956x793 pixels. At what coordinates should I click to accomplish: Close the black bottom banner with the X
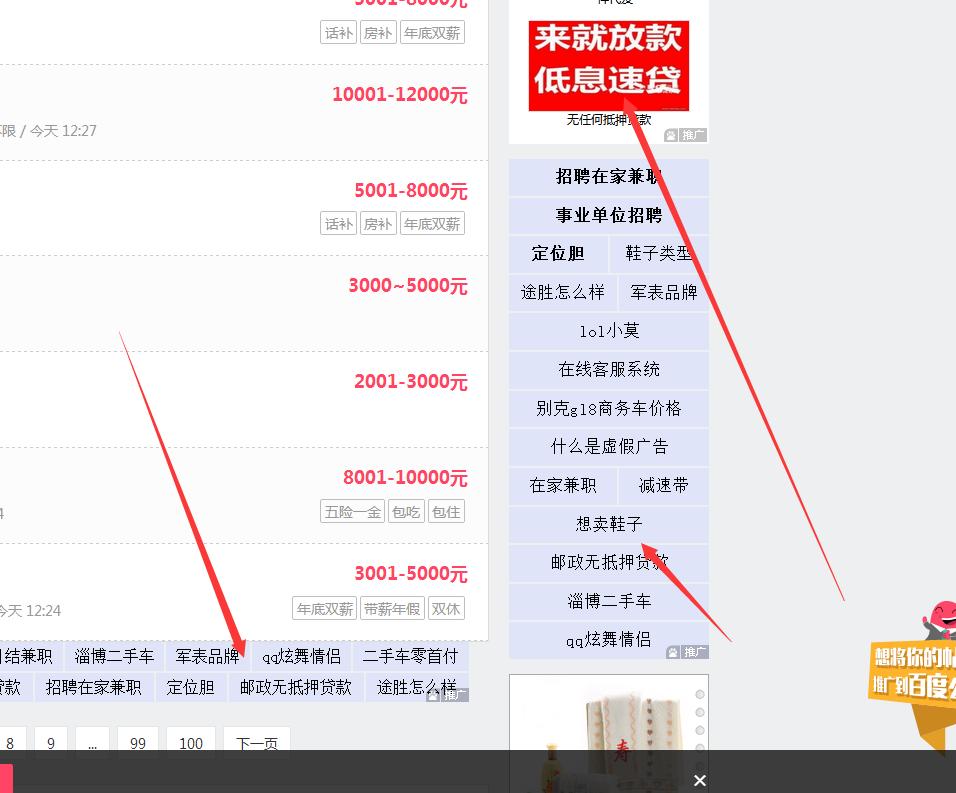pyautogui.click(x=699, y=780)
